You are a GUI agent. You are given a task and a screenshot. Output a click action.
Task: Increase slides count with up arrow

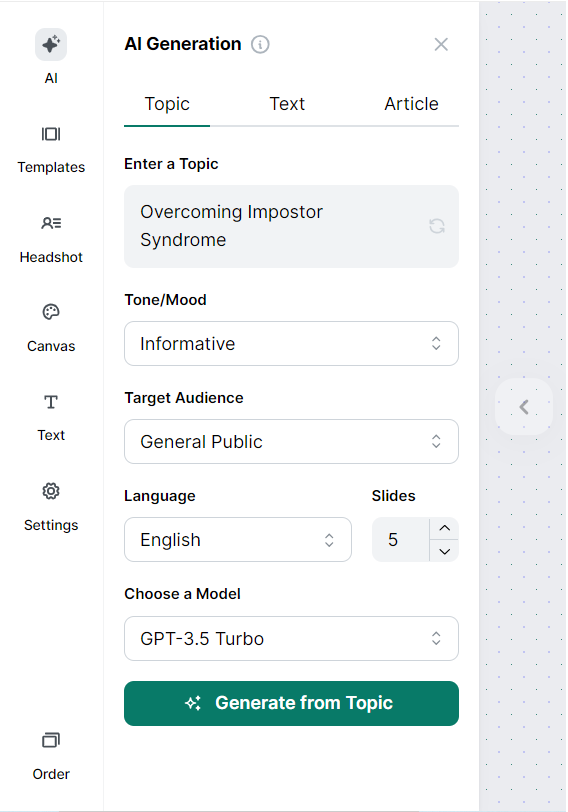[x=444, y=528]
